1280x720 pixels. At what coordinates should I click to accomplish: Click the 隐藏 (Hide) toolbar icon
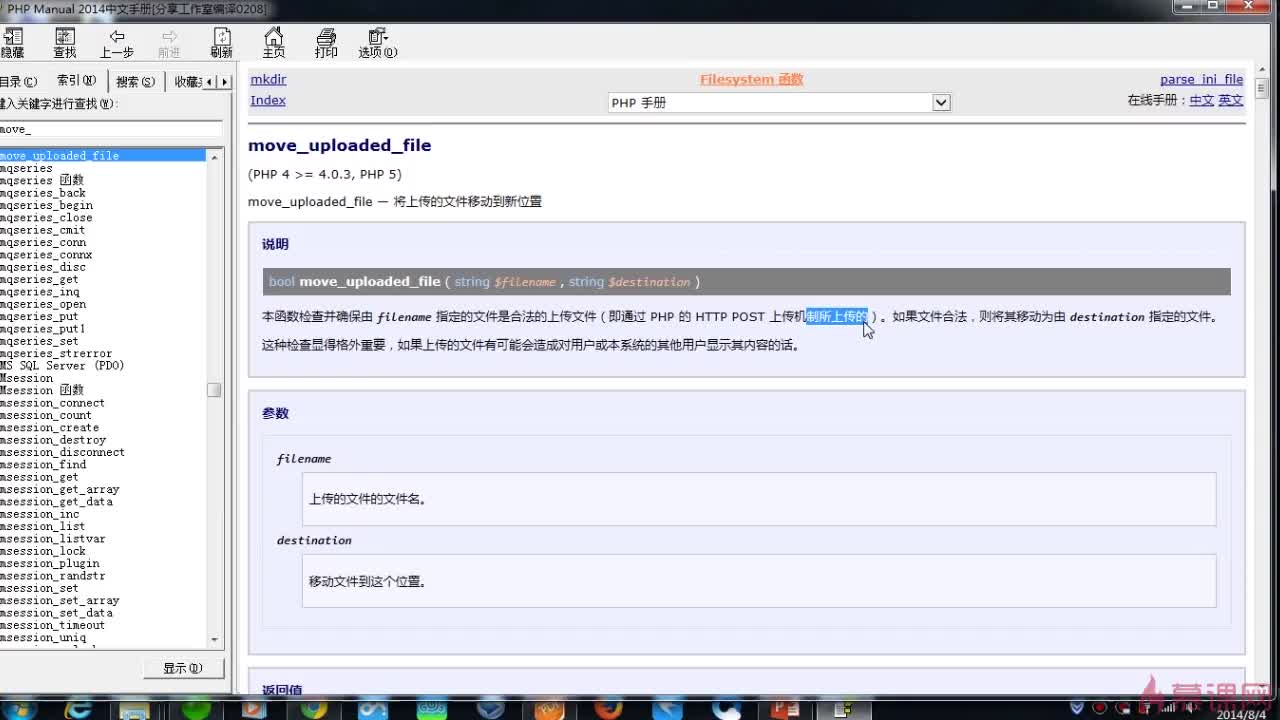point(12,43)
